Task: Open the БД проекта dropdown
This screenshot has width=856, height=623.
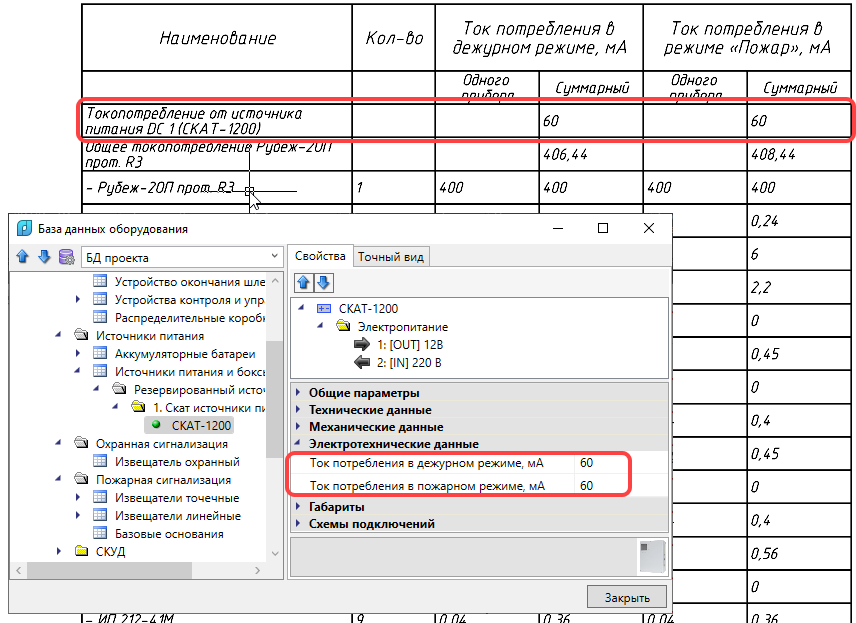Action: tap(182, 257)
